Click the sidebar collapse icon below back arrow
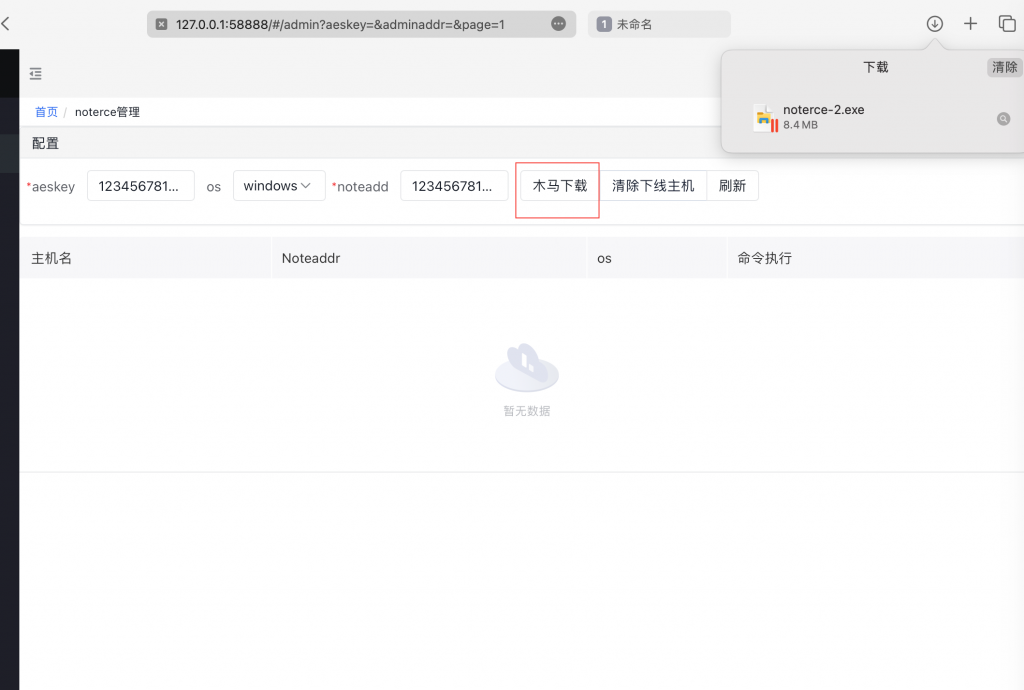 point(36,73)
